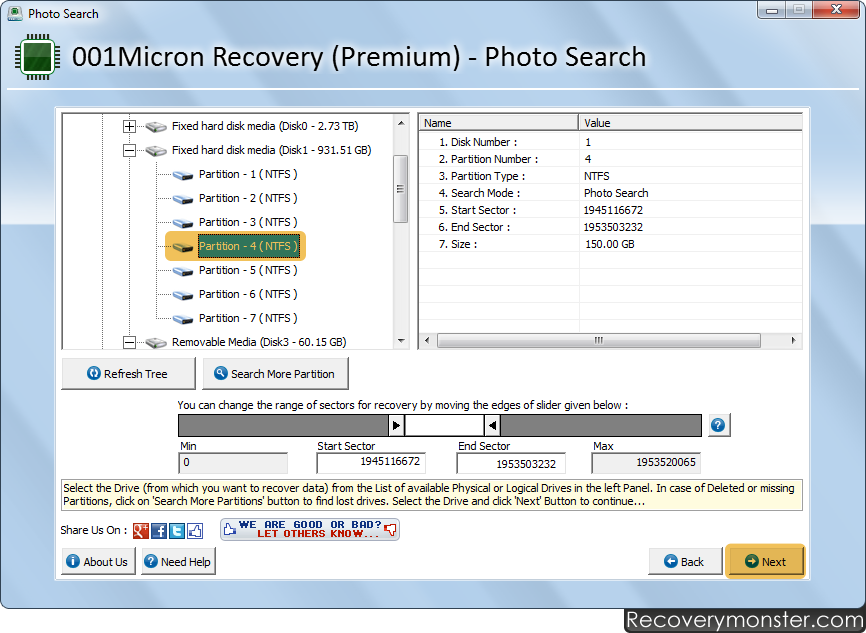866x633 pixels.
Task: Click Next to continue recovery
Action: coord(765,561)
